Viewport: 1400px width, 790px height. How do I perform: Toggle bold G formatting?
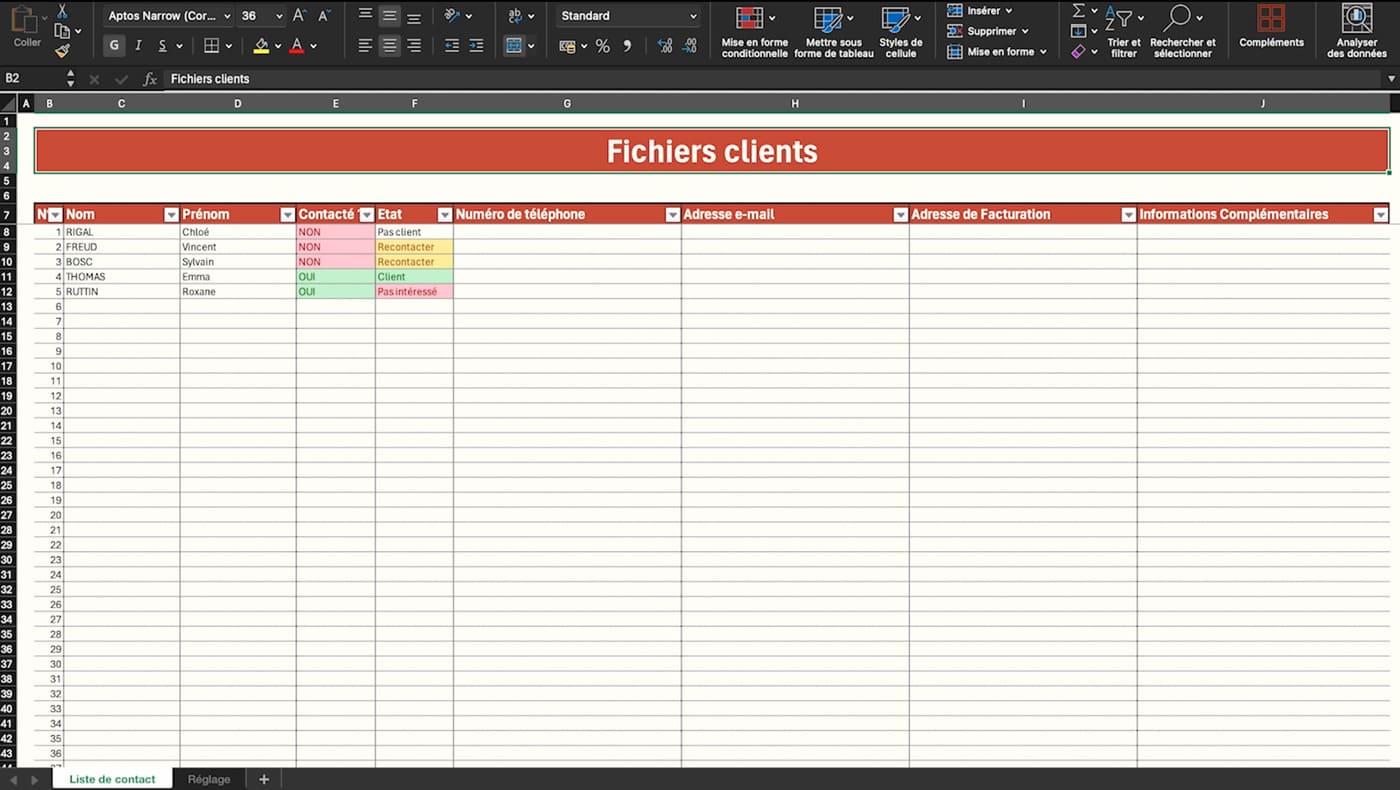pyautogui.click(x=114, y=45)
